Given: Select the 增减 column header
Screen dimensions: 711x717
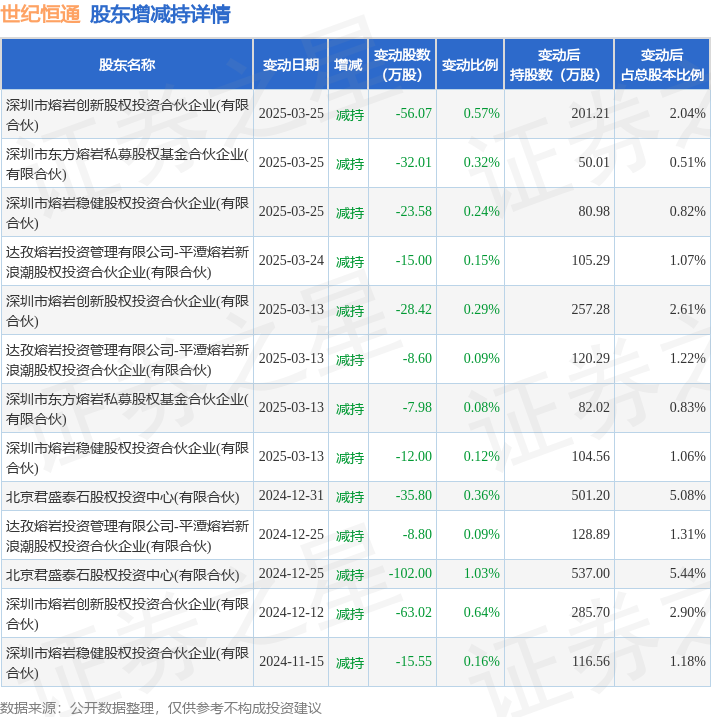Looking at the screenshot, I should [x=348, y=65].
